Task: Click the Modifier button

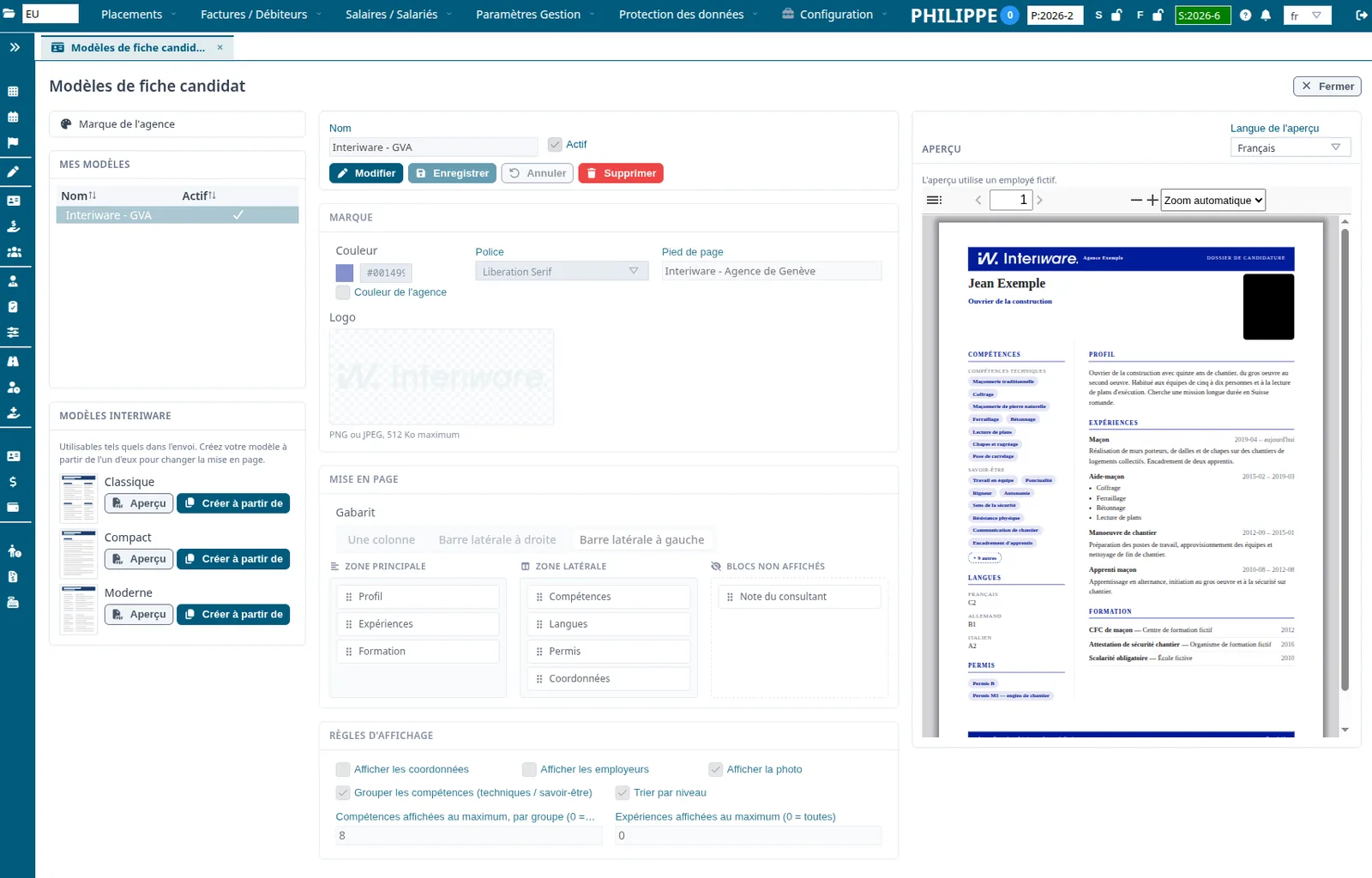Action: pos(366,173)
